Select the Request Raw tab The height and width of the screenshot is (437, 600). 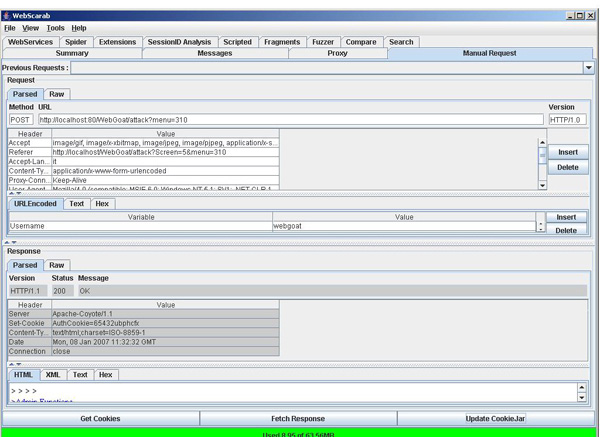(57, 94)
